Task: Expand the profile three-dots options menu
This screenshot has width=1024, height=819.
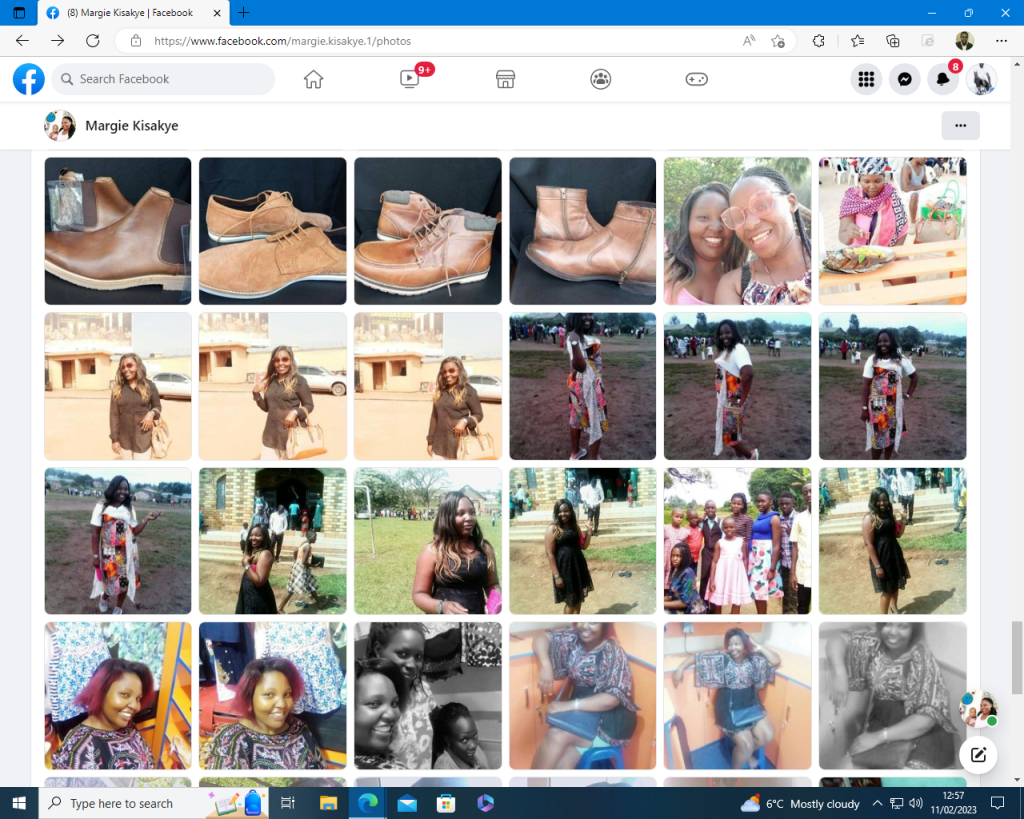Action: [x=960, y=126]
